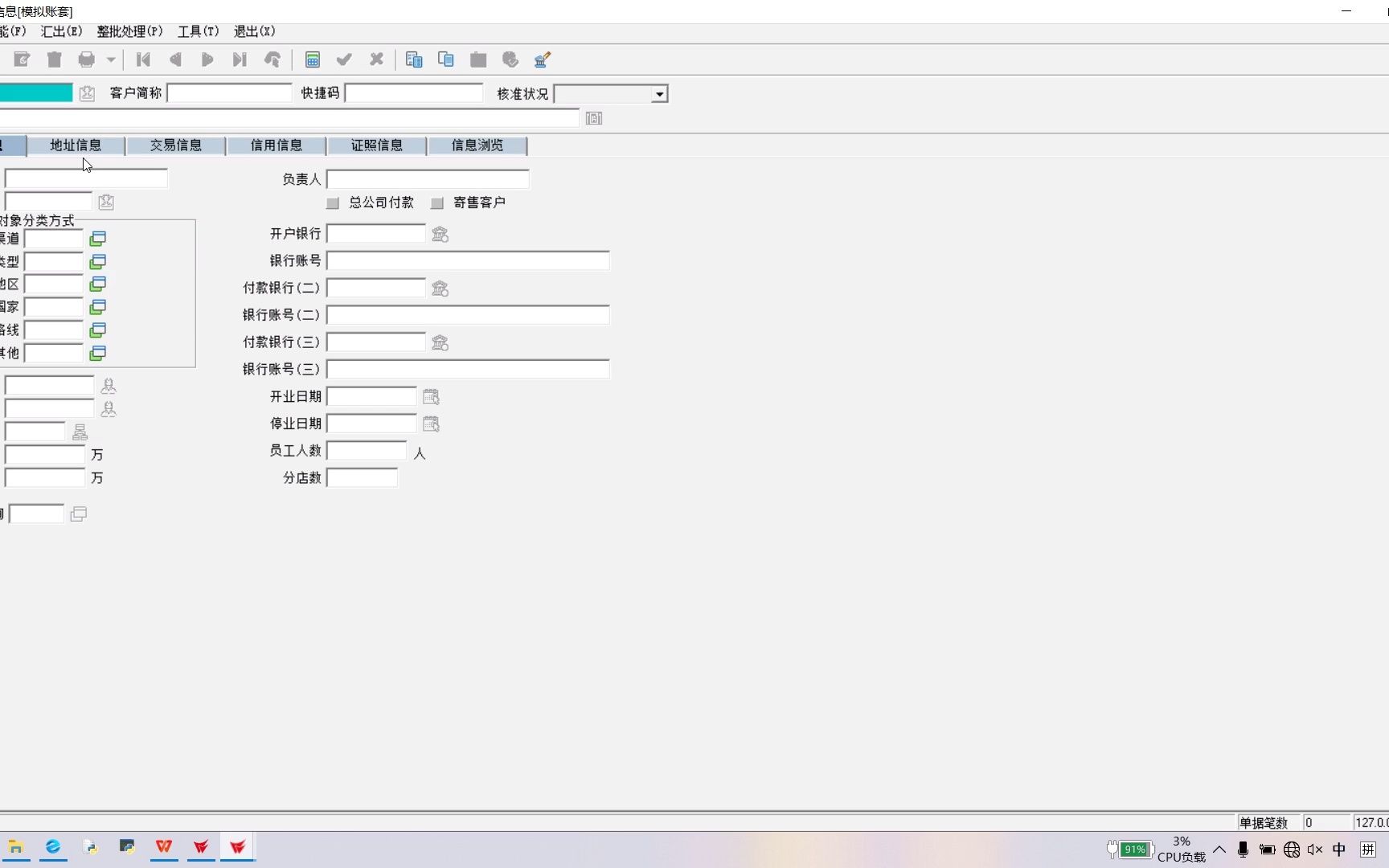
Task: Click the confirm checkmark toolbar icon
Action: coord(344,59)
